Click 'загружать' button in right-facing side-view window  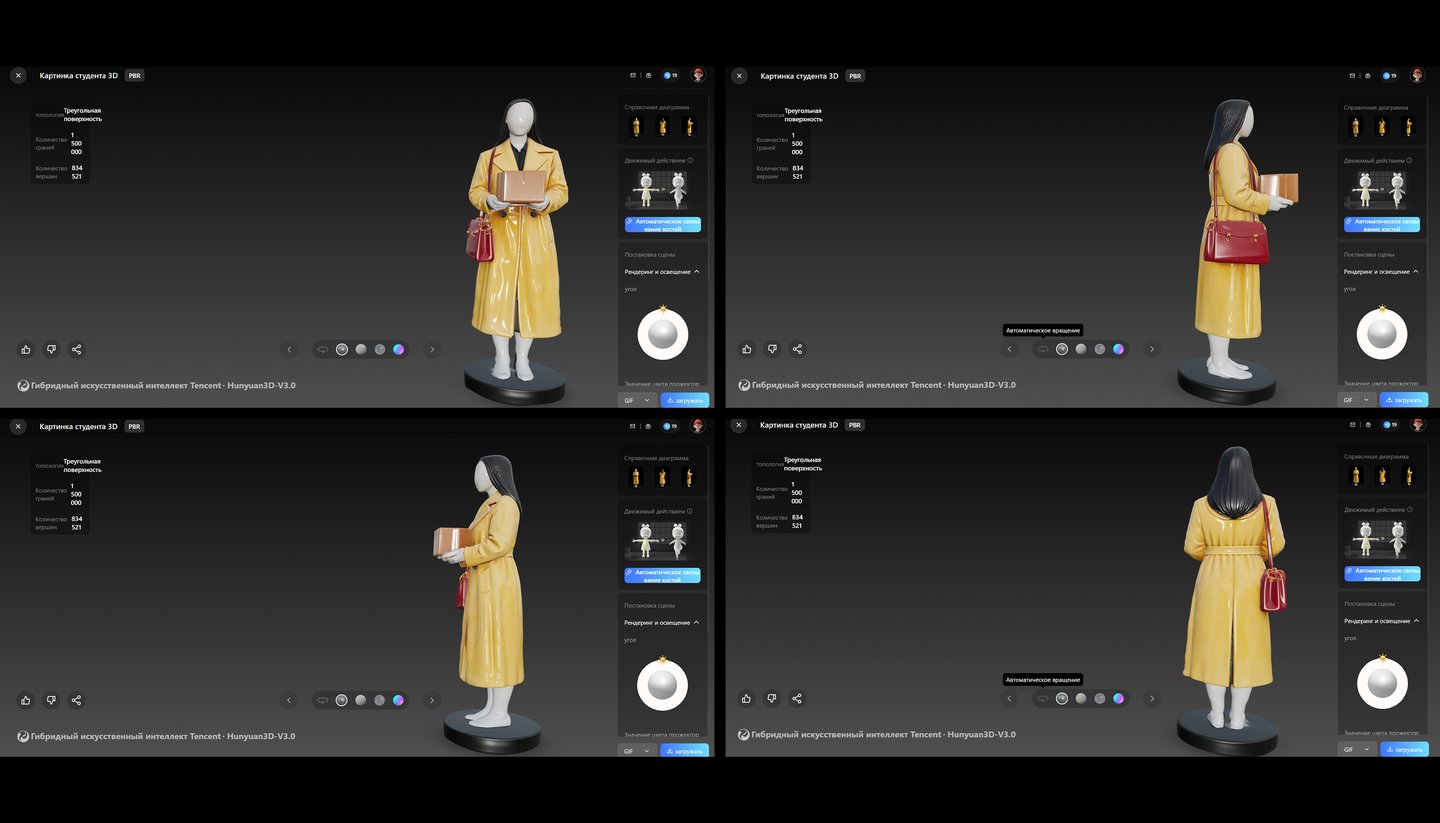point(1404,400)
